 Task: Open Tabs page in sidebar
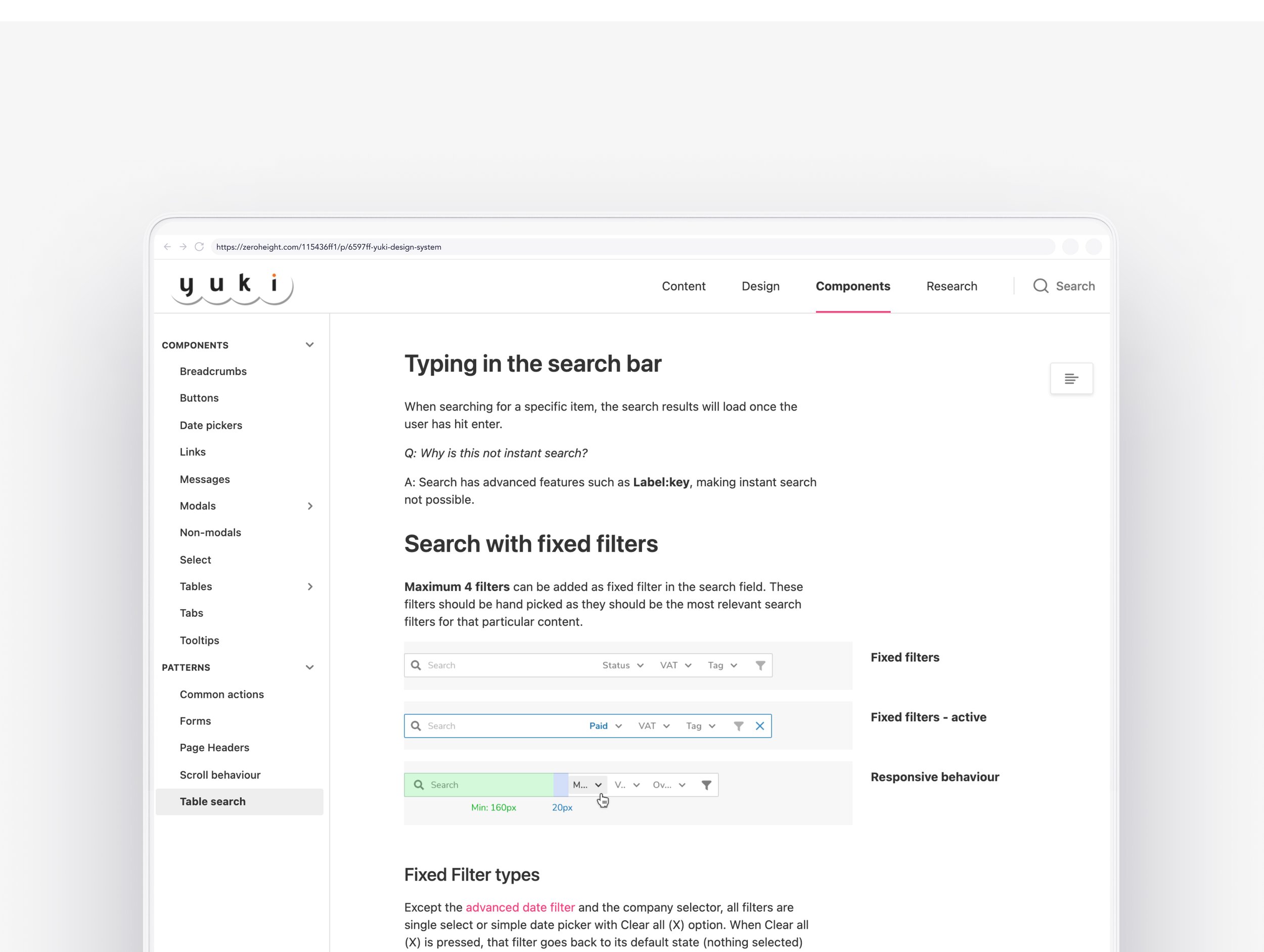click(192, 613)
